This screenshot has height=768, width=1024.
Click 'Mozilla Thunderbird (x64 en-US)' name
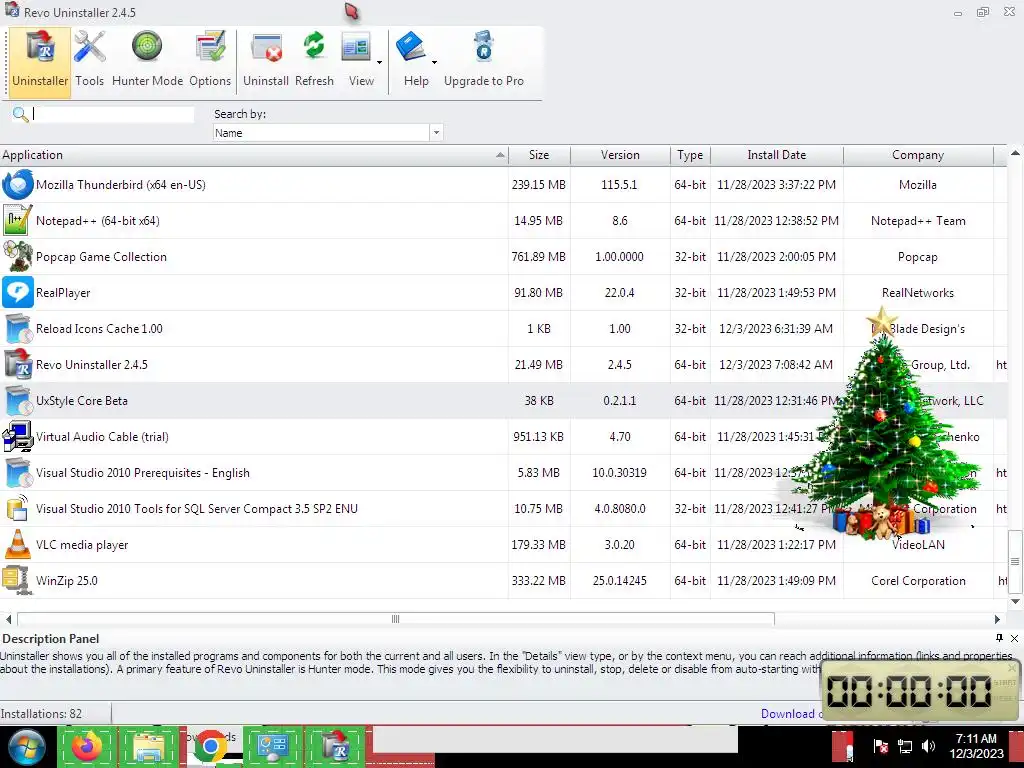[121, 185]
